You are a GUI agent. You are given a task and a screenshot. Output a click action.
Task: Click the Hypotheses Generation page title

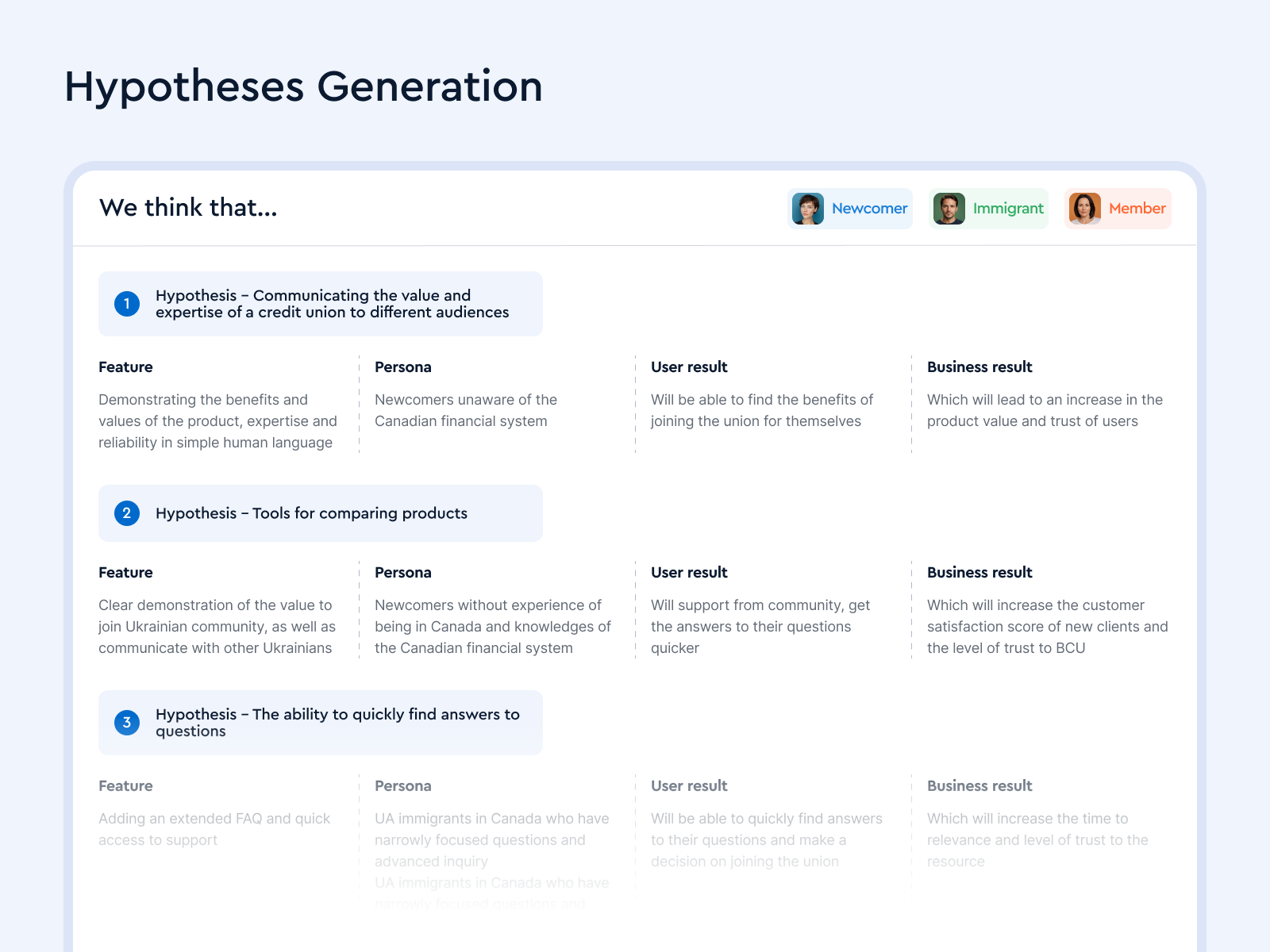coord(303,86)
